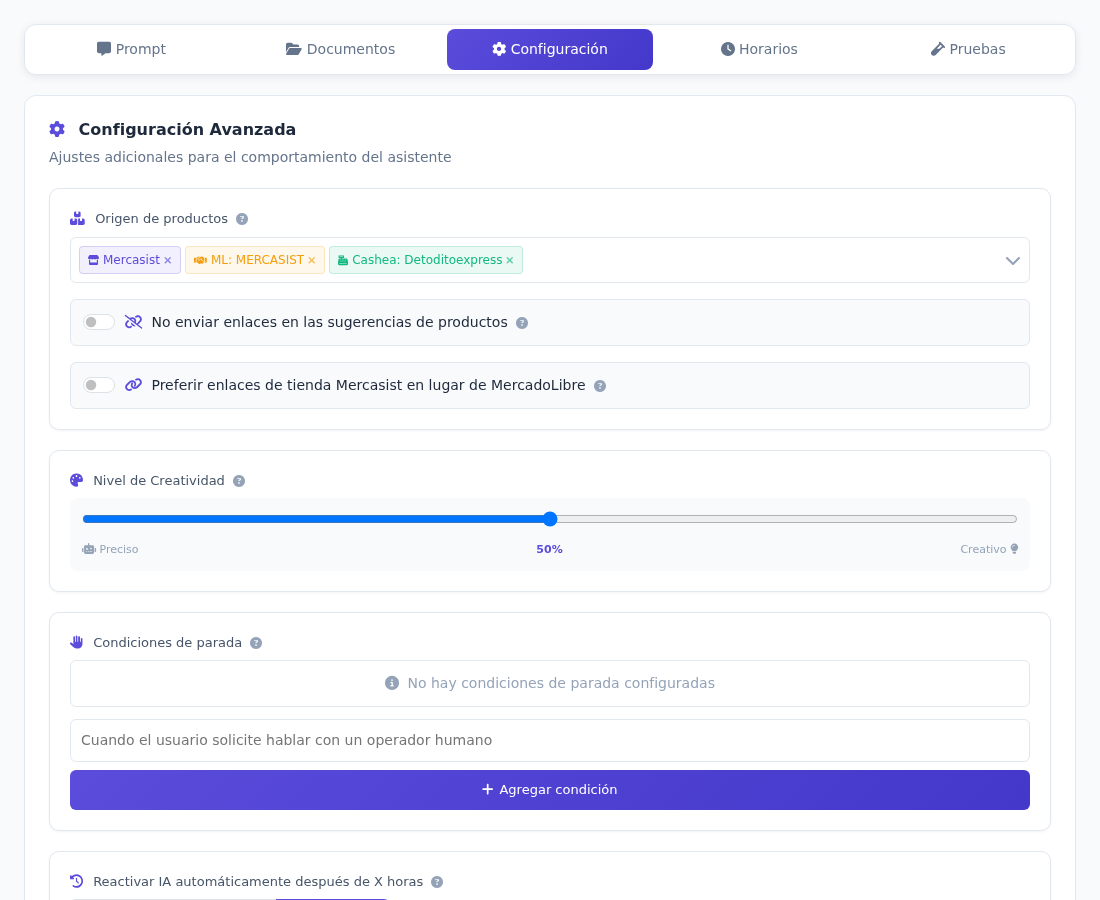Click the Agregar condición button
This screenshot has width=1100, height=900.
pyautogui.click(x=549, y=790)
